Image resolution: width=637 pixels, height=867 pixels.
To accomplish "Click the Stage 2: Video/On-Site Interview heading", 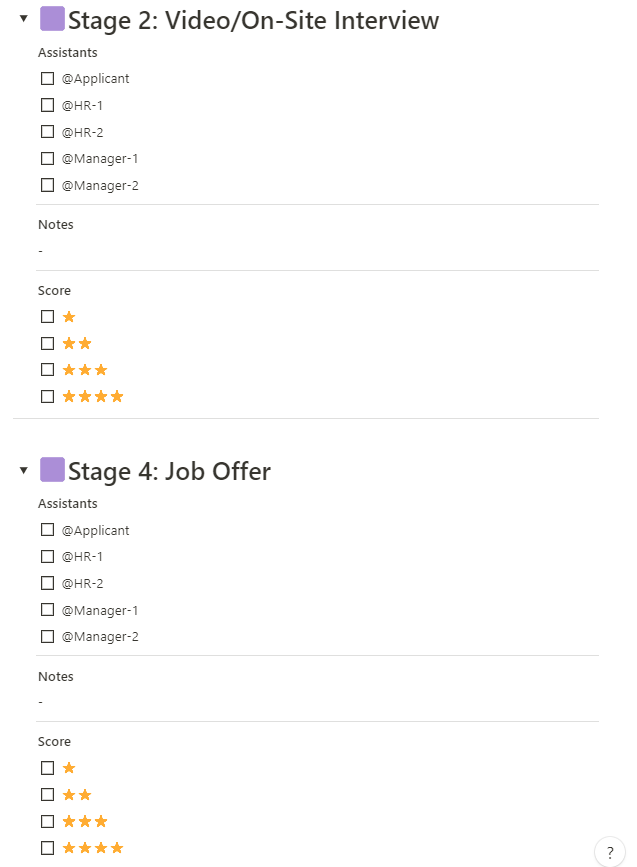I will point(253,20).
